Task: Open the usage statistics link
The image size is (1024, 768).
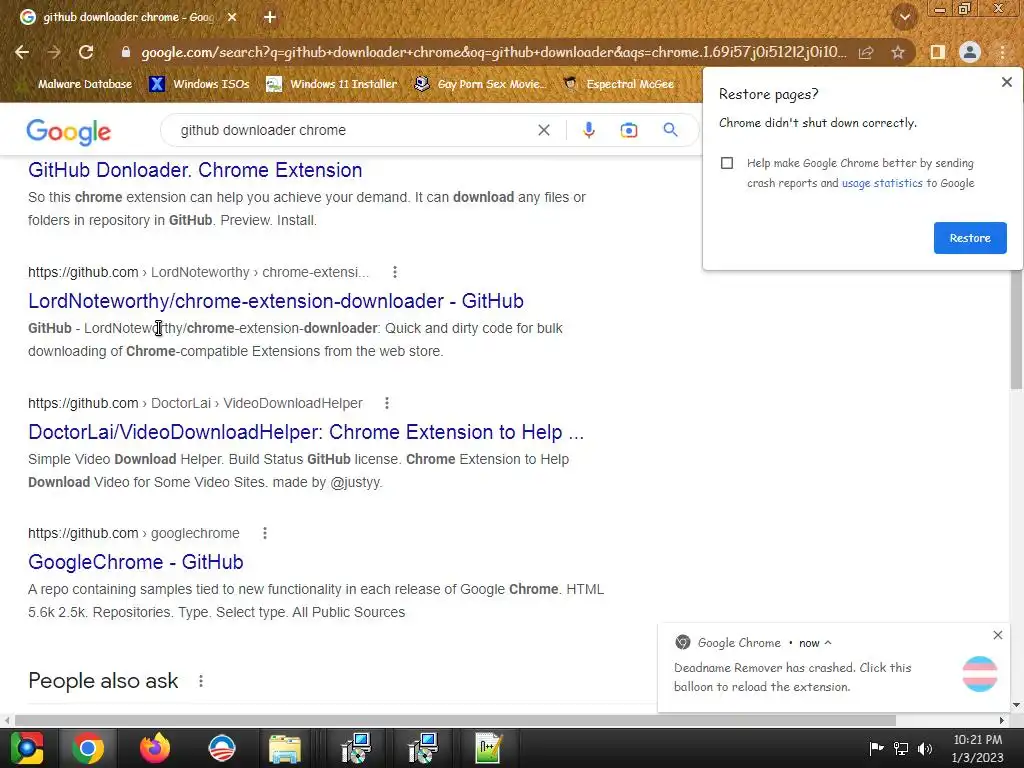Action: tap(882, 183)
